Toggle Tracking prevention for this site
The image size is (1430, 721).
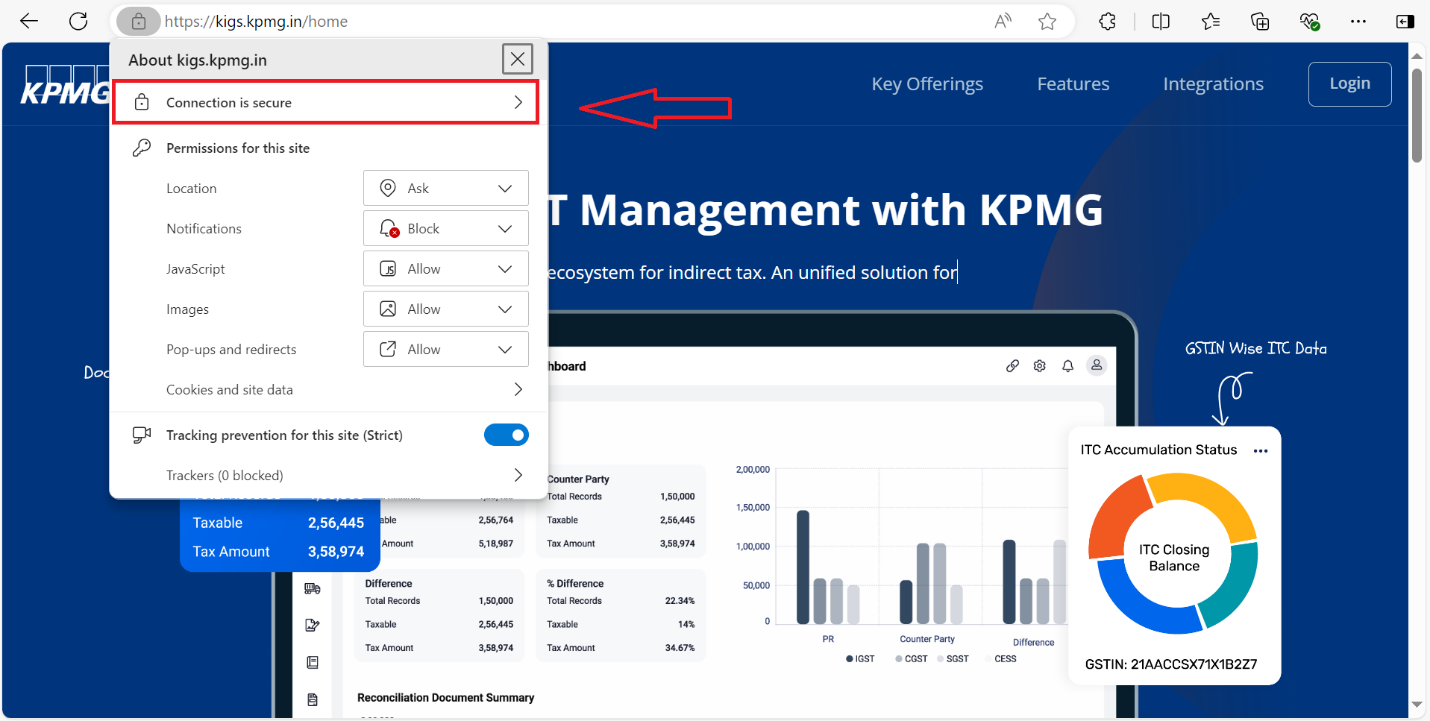(506, 435)
